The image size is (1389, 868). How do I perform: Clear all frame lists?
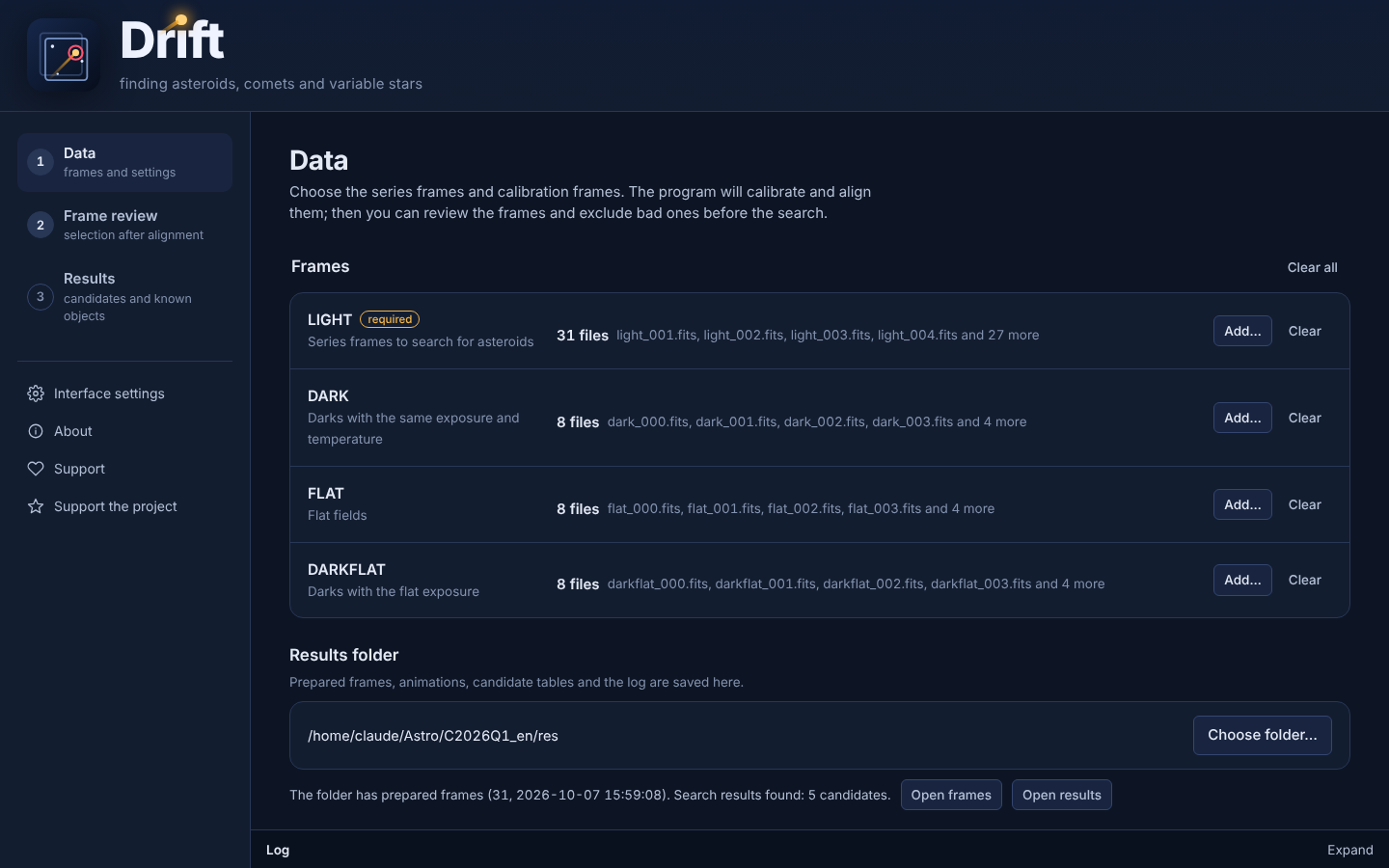coord(1313,267)
